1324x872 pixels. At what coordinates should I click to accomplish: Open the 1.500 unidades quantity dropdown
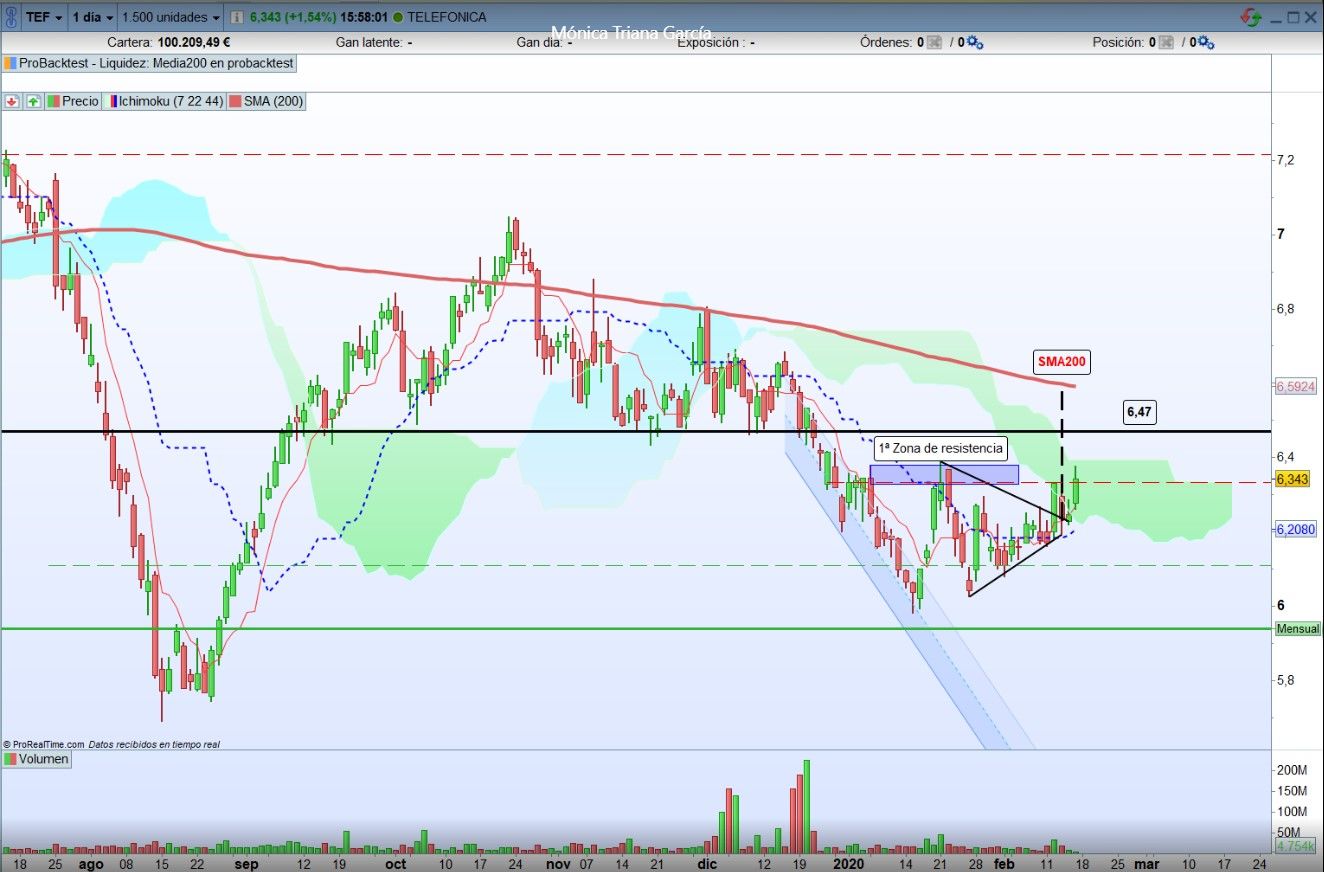click(171, 17)
